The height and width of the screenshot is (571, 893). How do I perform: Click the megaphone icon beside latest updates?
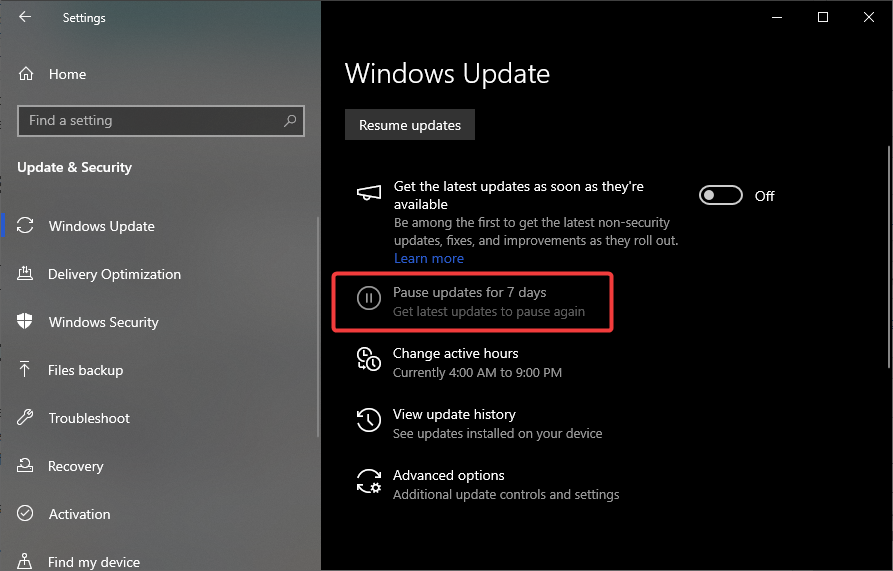click(x=368, y=193)
